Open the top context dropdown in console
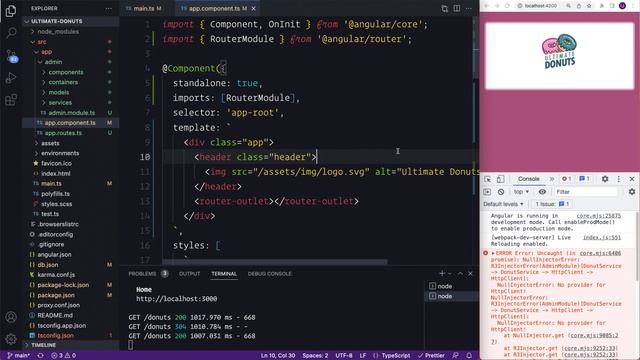640x360 pixels. coord(521,192)
